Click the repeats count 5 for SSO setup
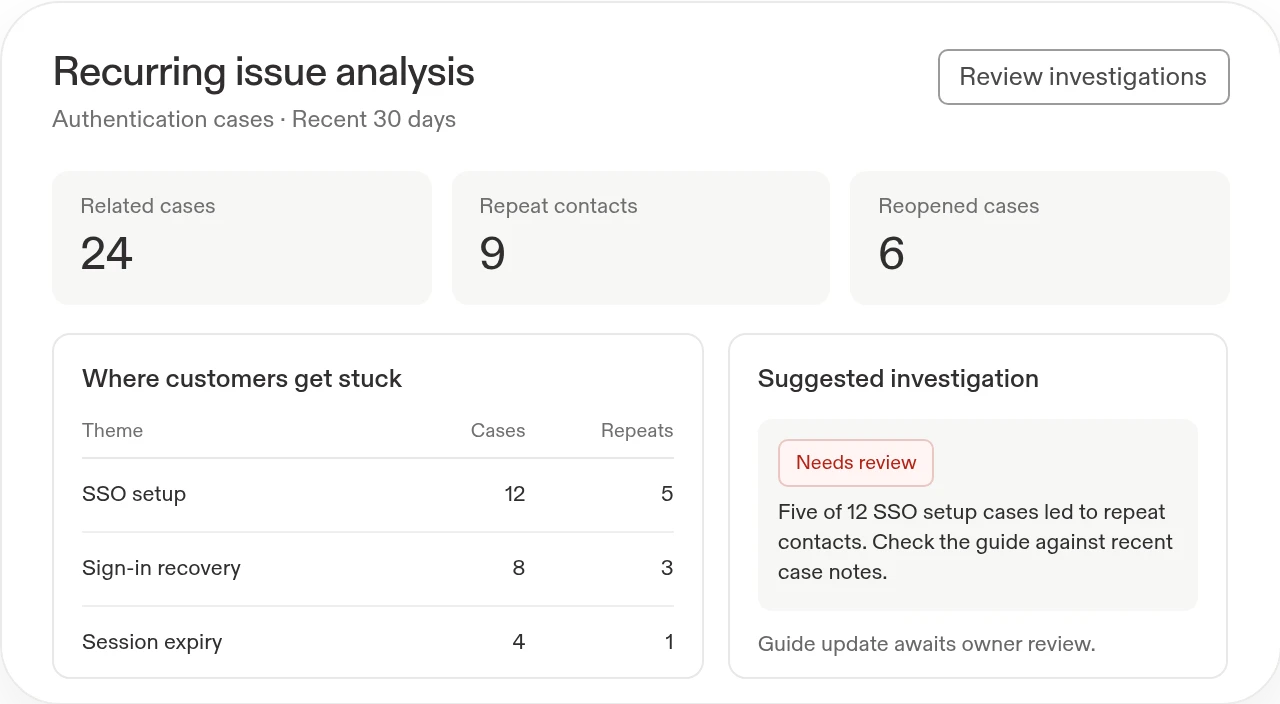Image resolution: width=1280 pixels, height=704 pixels. coord(667,494)
